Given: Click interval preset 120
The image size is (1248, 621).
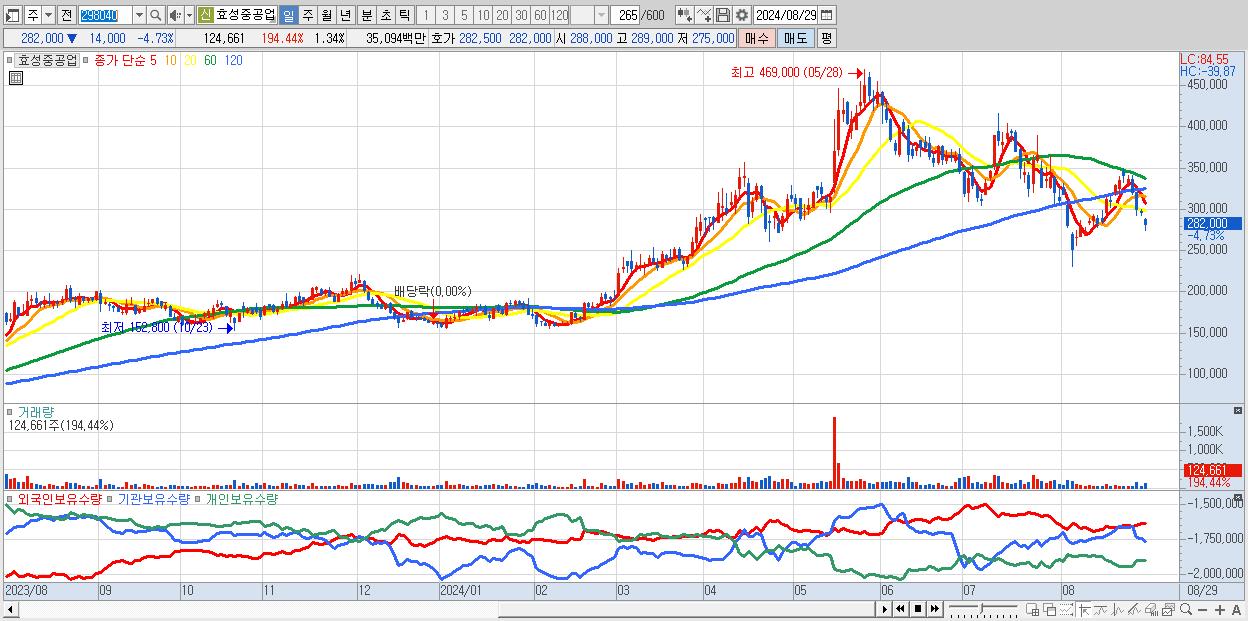Looking at the screenshot, I should click(560, 15).
